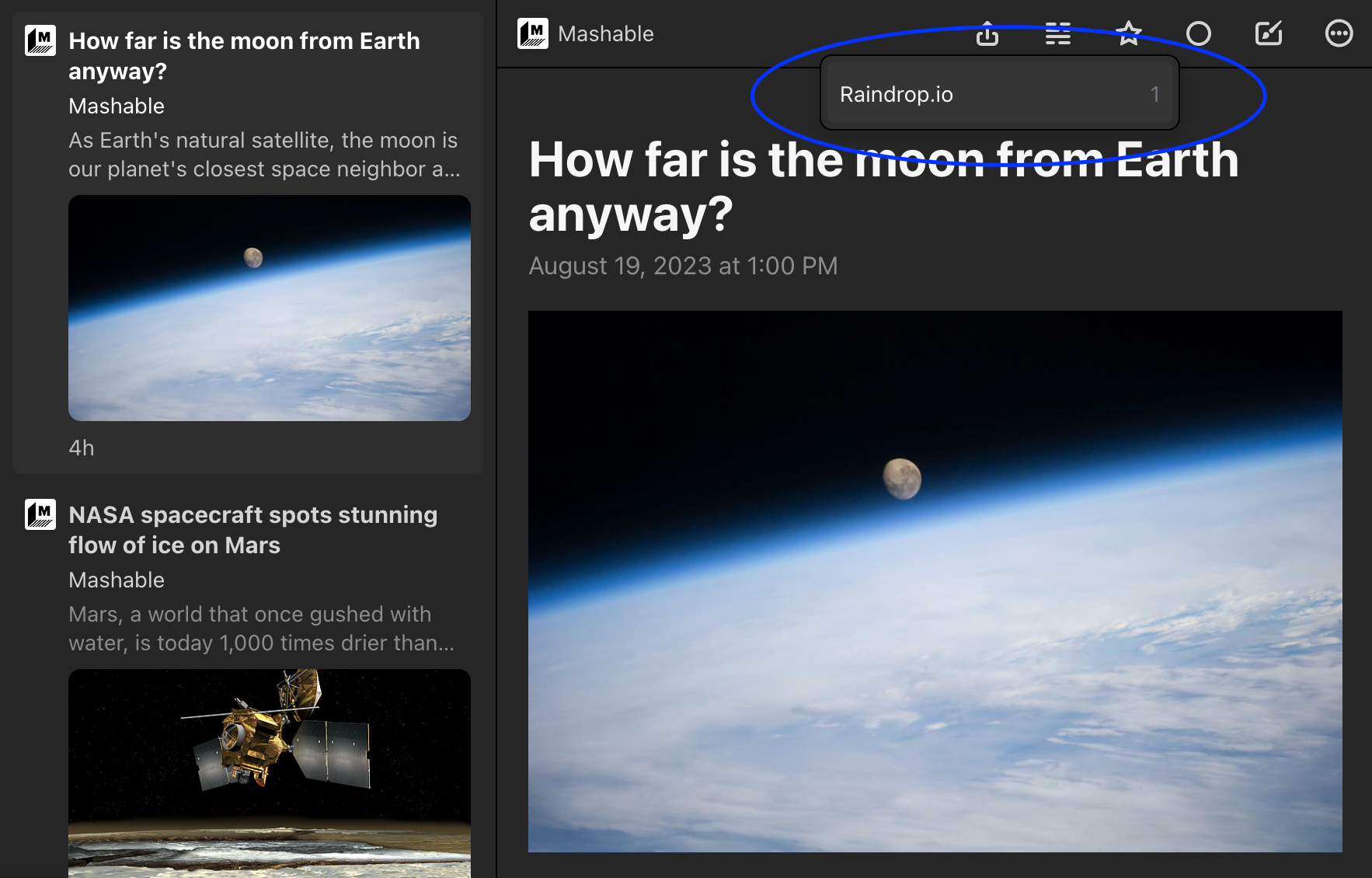Click the Mashable logo in article header
The height and width of the screenshot is (878, 1372).
point(533,34)
